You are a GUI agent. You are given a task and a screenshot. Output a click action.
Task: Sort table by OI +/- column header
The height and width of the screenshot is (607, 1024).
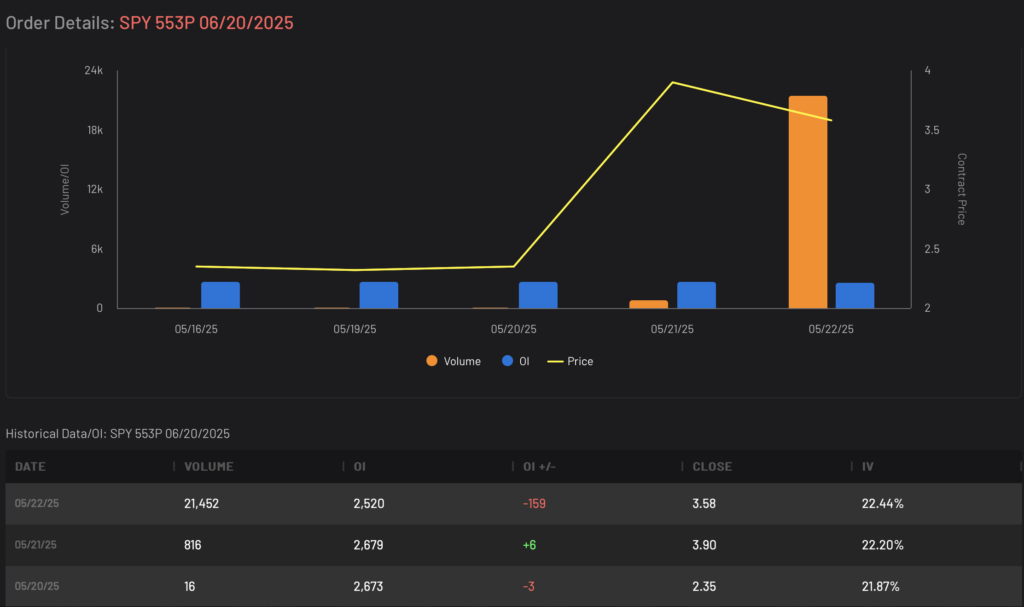click(x=539, y=467)
